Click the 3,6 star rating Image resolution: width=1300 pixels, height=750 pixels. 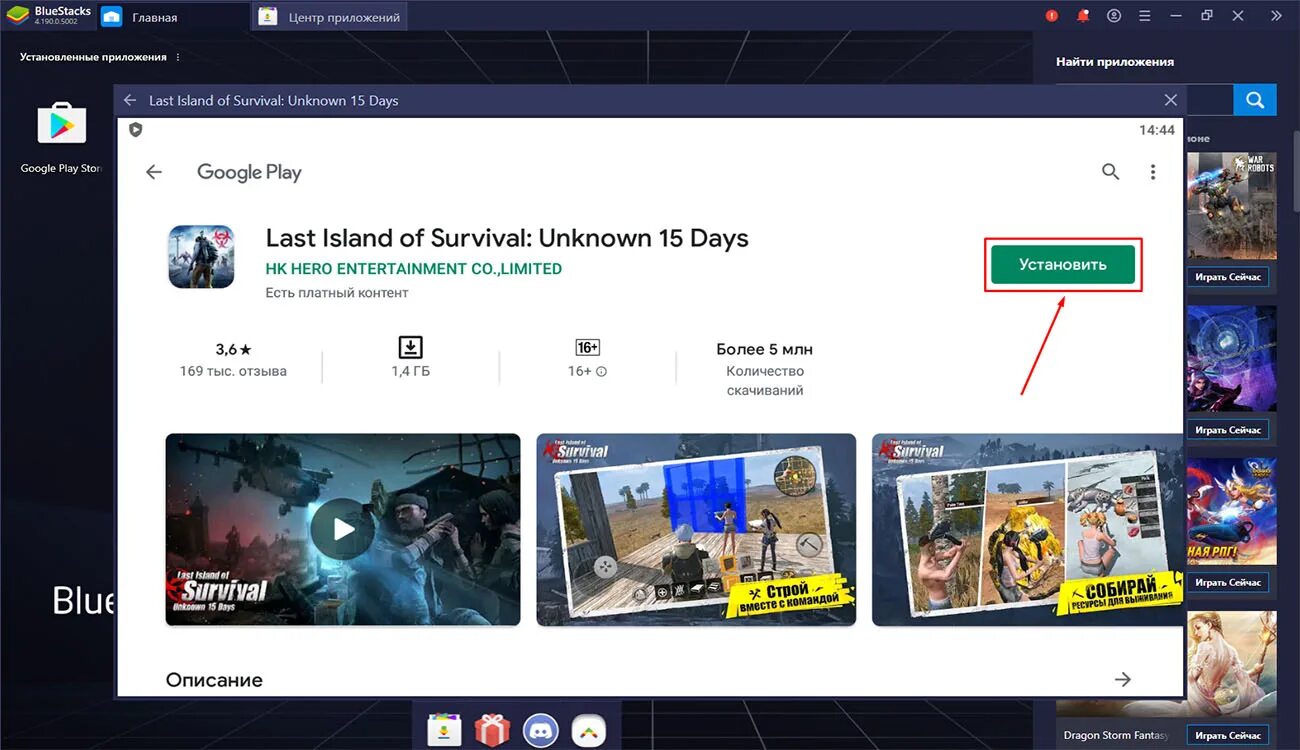coord(233,349)
